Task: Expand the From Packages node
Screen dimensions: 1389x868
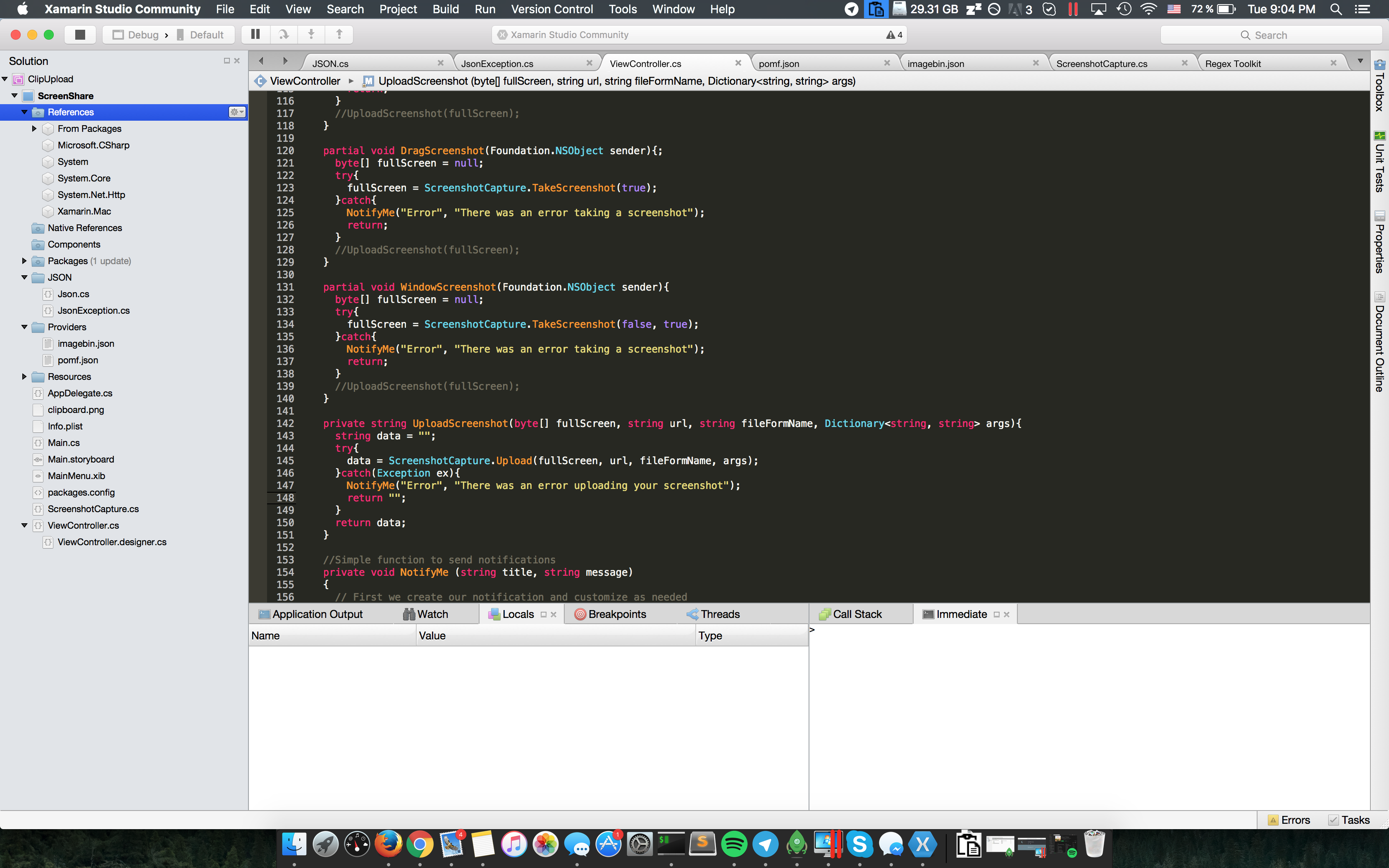Action: (34, 129)
